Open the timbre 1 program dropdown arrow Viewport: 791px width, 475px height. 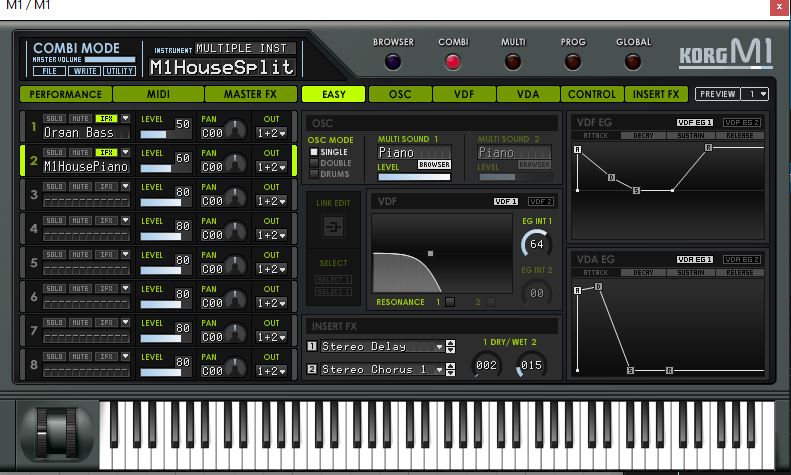coord(125,118)
